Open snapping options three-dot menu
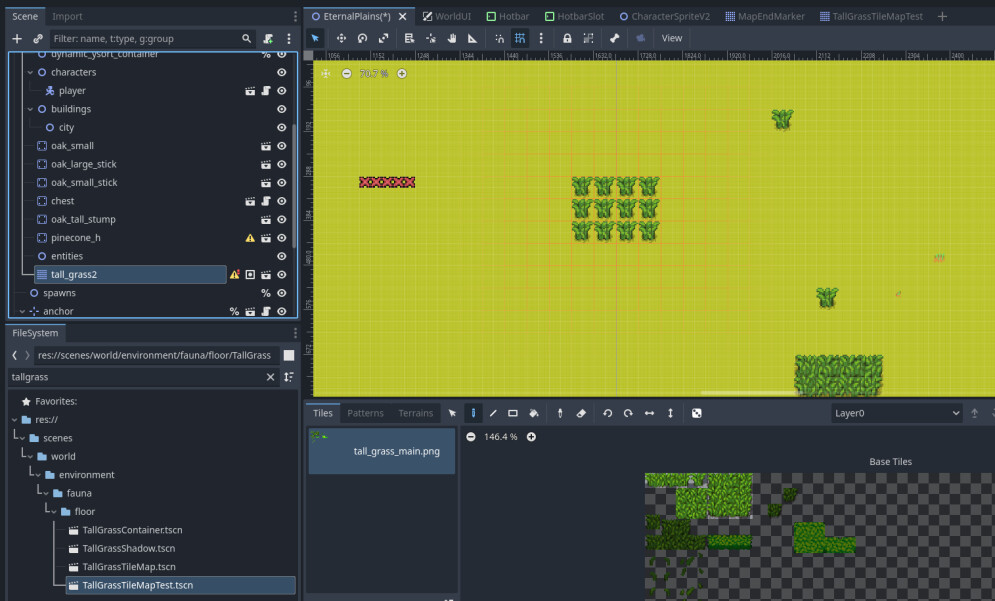Viewport: 995px width, 601px height. click(541, 38)
